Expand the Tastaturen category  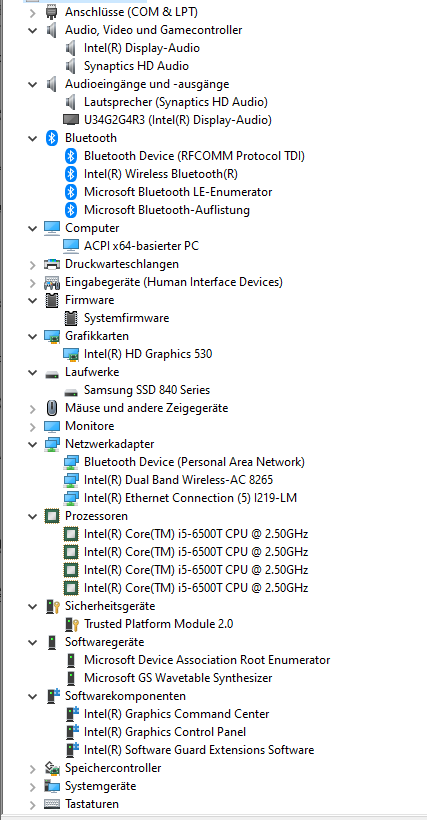[32, 804]
